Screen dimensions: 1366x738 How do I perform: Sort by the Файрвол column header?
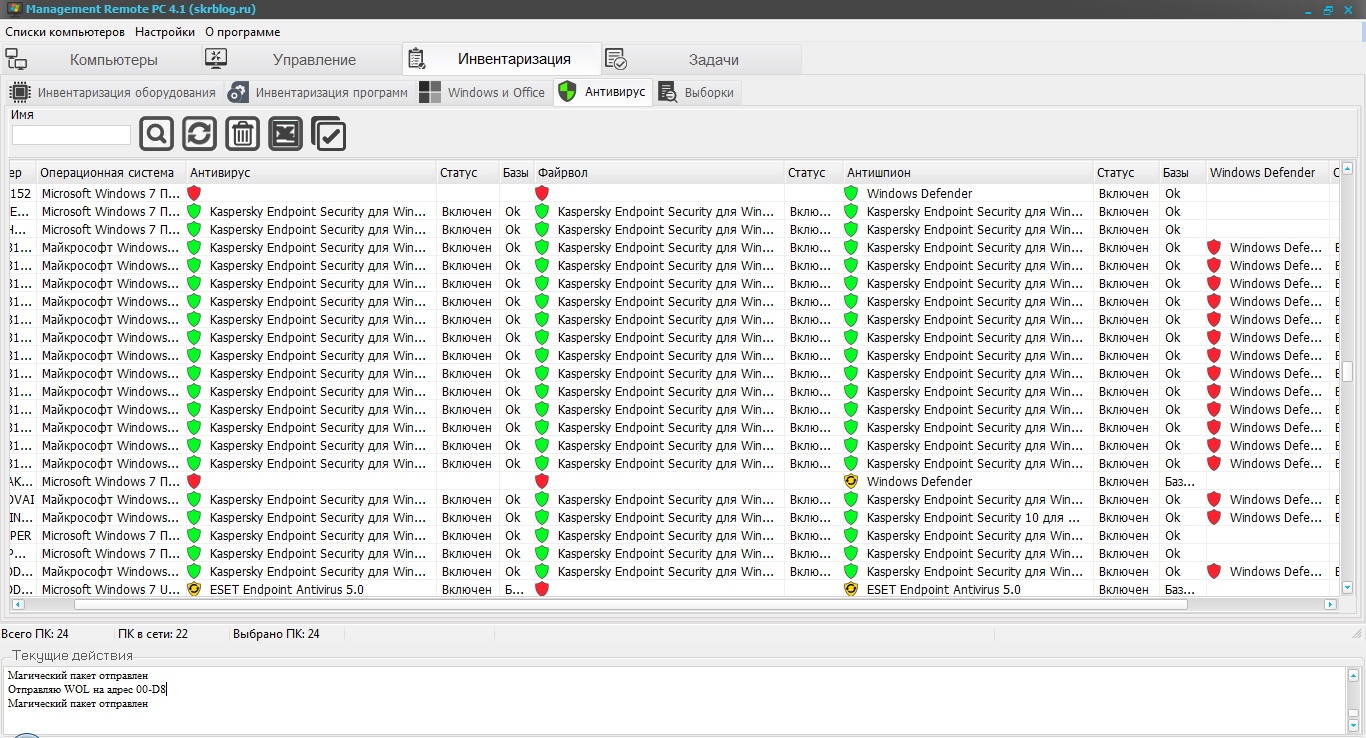[x=658, y=173]
